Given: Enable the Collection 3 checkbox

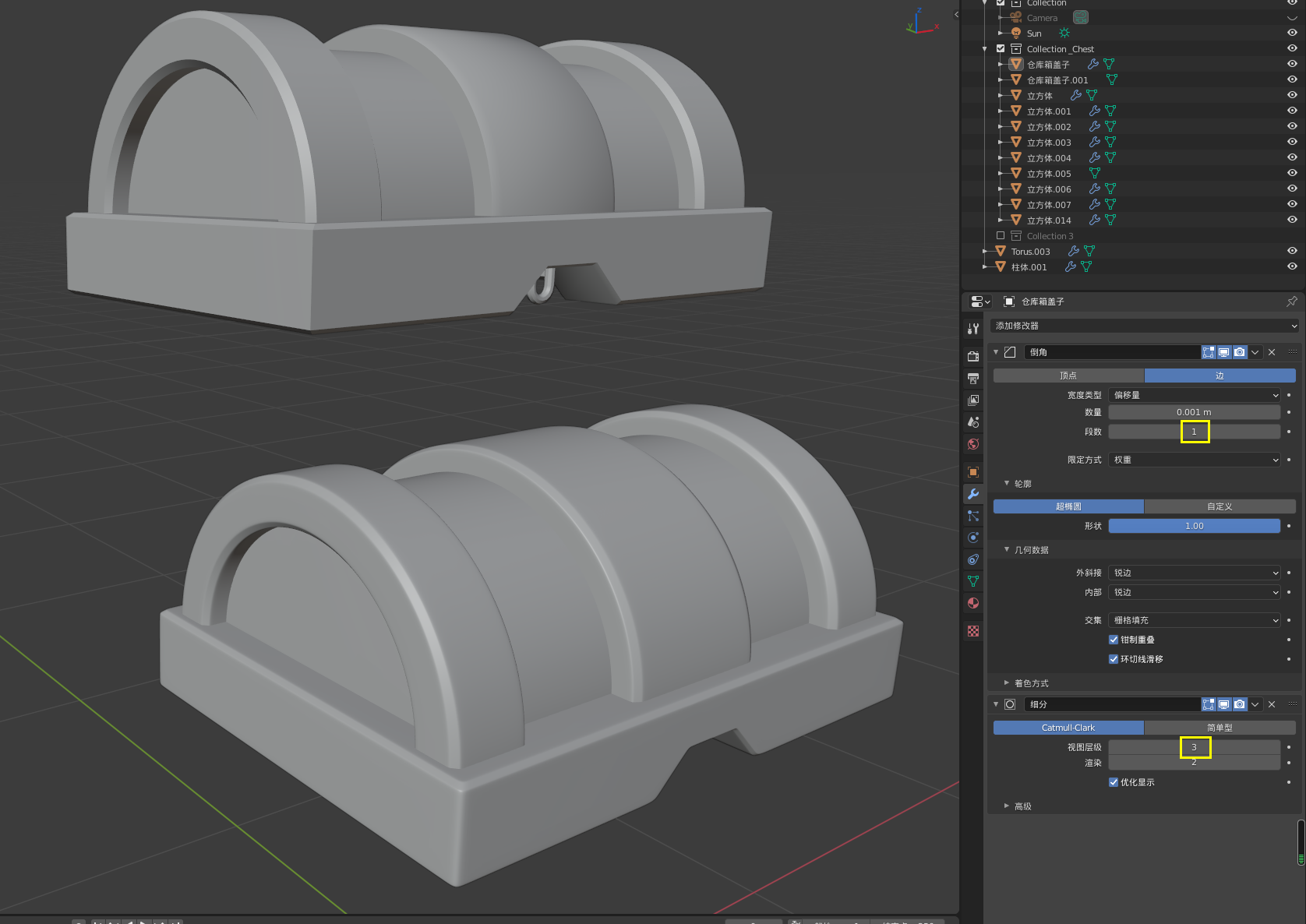Looking at the screenshot, I should click(1001, 235).
